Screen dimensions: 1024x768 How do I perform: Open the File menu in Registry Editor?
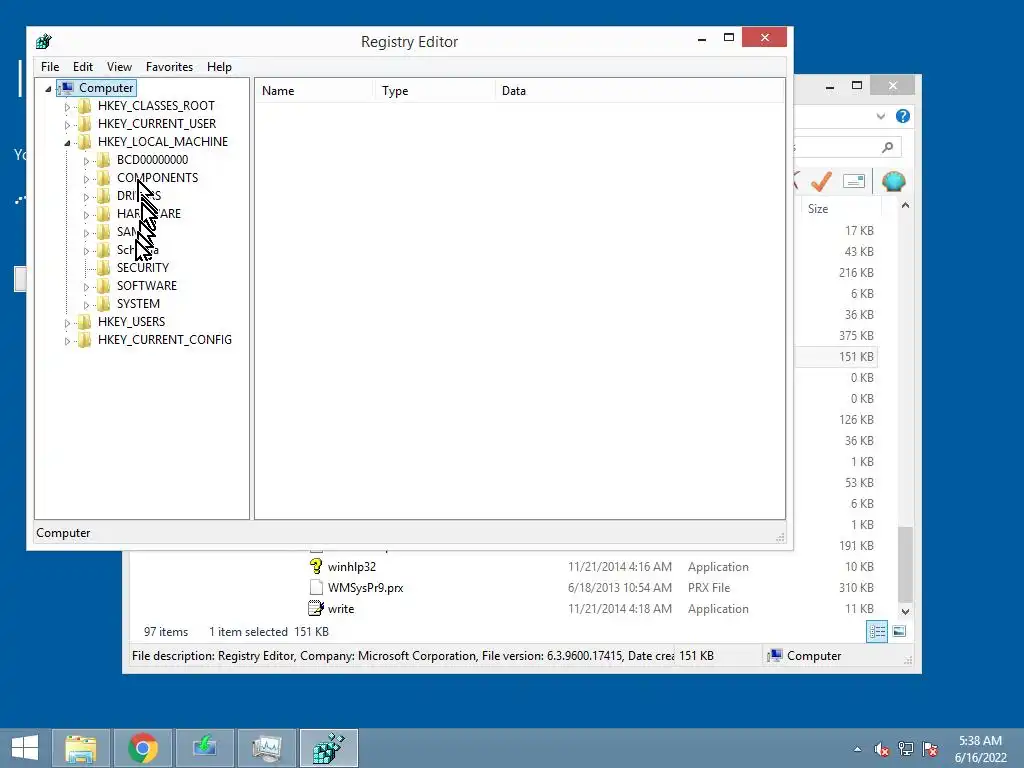pos(50,67)
